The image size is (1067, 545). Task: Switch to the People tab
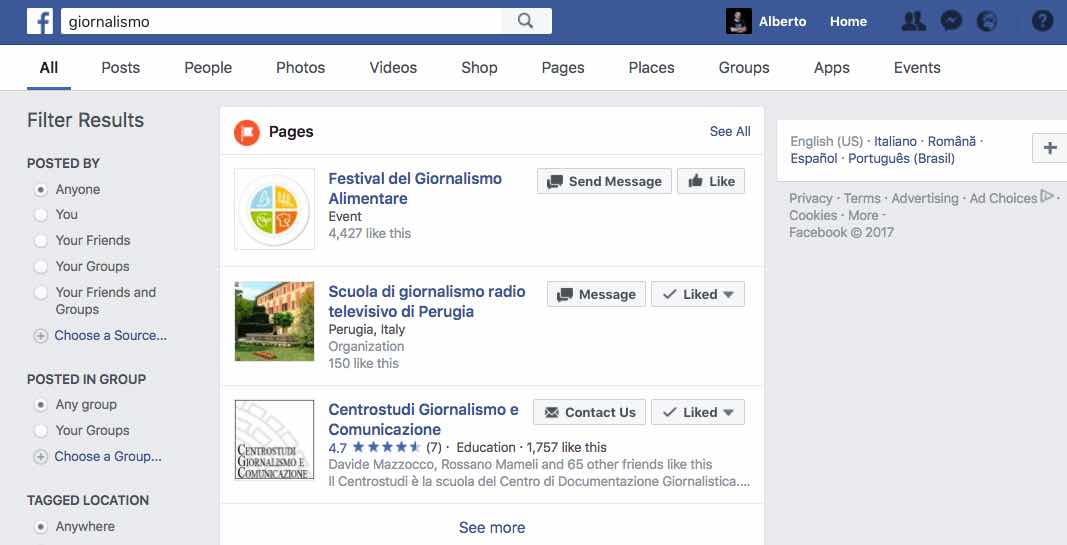208,67
